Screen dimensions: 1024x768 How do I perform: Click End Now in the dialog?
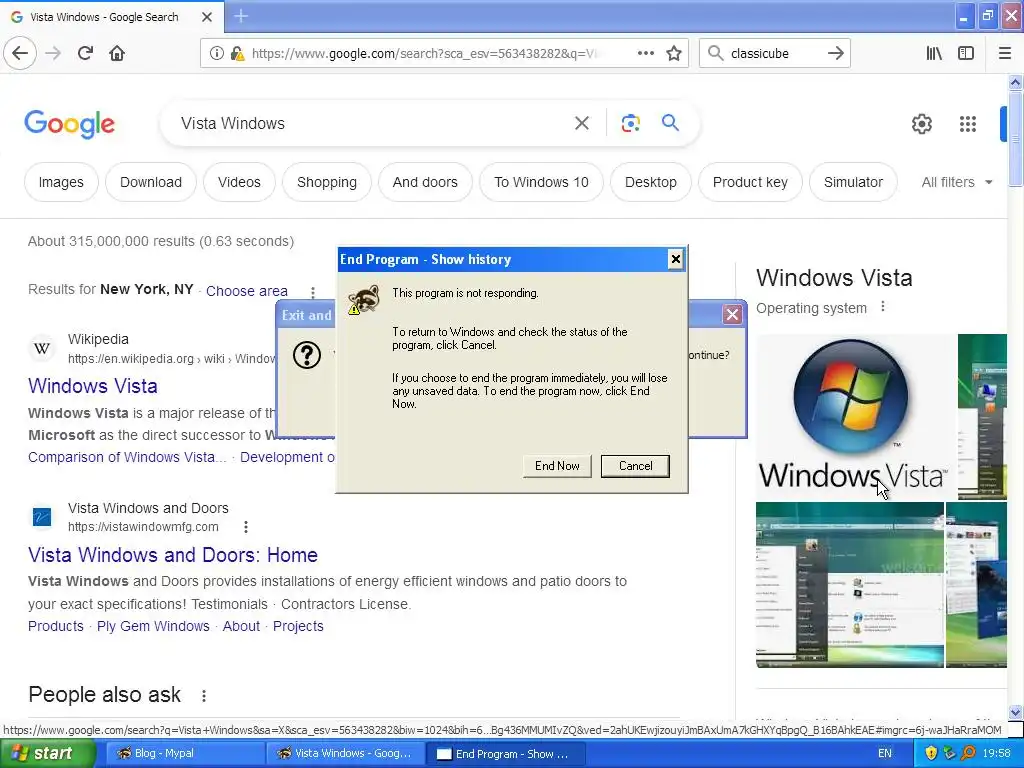557,466
